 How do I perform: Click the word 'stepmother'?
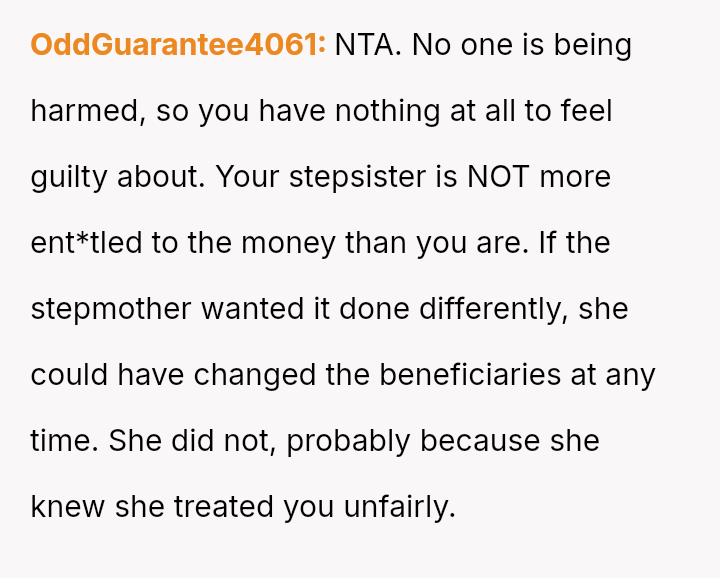coord(111,308)
